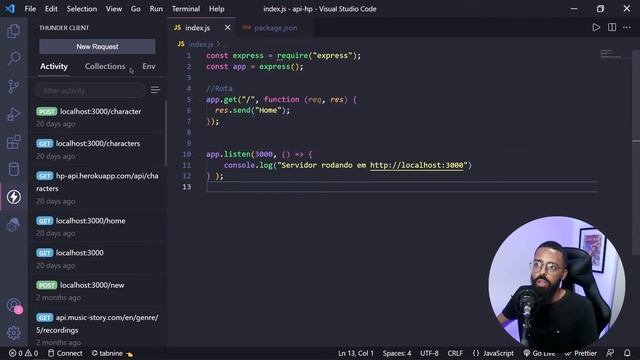Open notifications bell icon
Viewport: 640px width, 360px height.
627,353
